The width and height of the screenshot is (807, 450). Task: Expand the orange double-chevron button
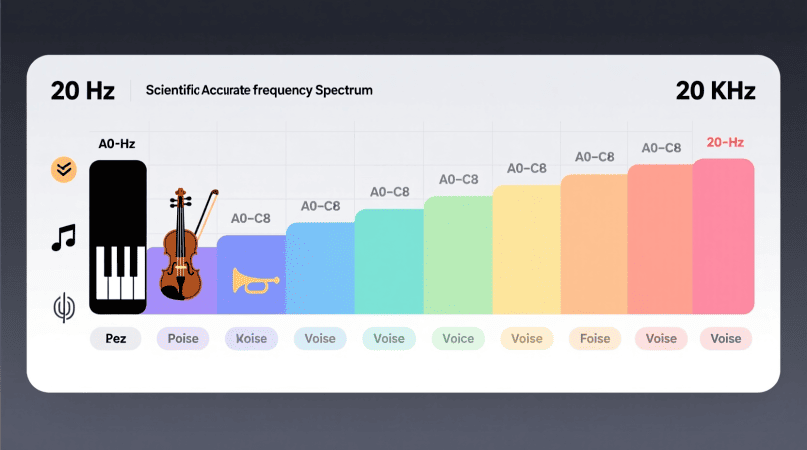tap(64, 169)
